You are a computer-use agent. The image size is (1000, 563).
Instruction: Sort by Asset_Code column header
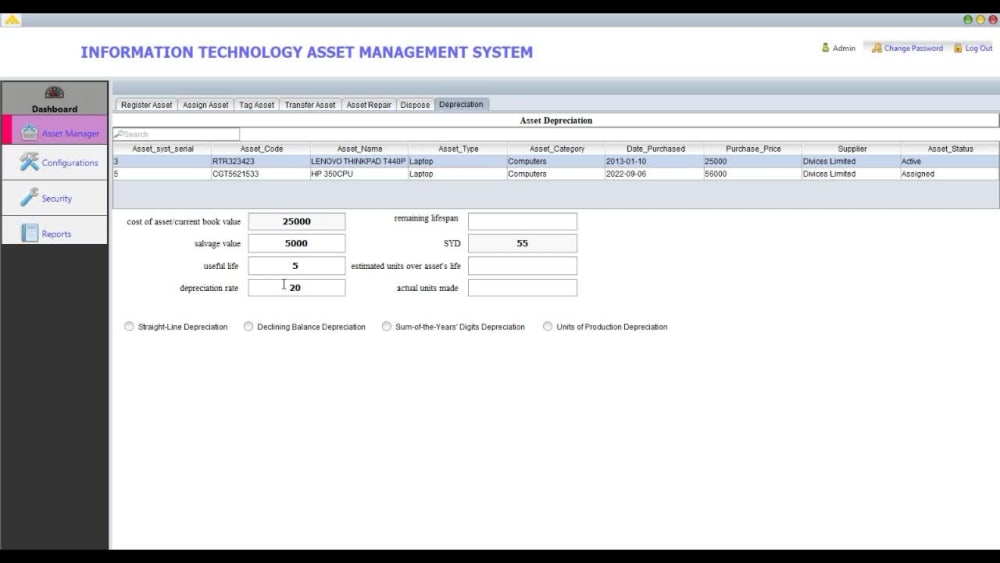pos(261,149)
